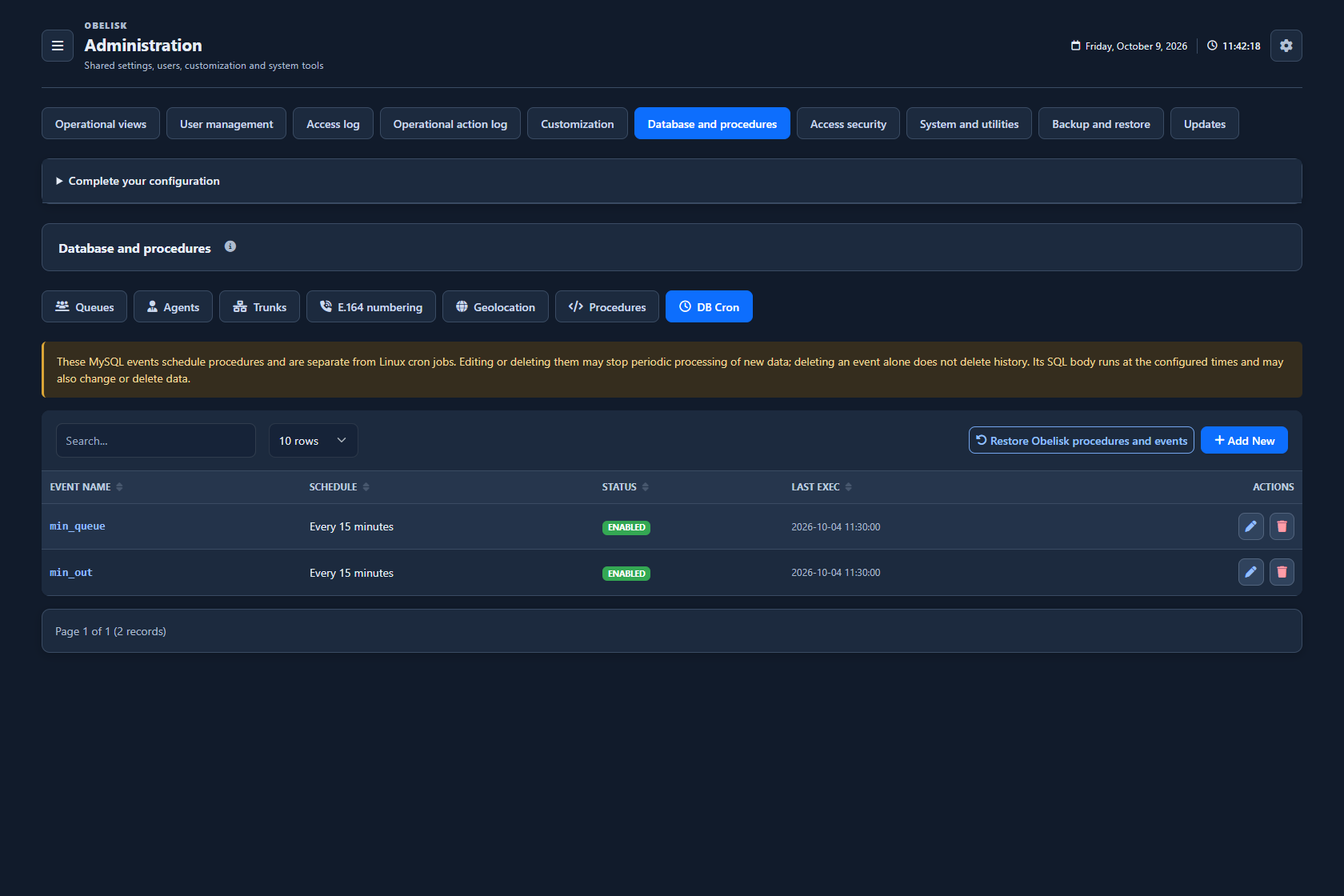This screenshot has width=1344, height=896.
Task: Click the ENABLED badge for min_queue
Action: pyautogui.click(x=626, y=527)
